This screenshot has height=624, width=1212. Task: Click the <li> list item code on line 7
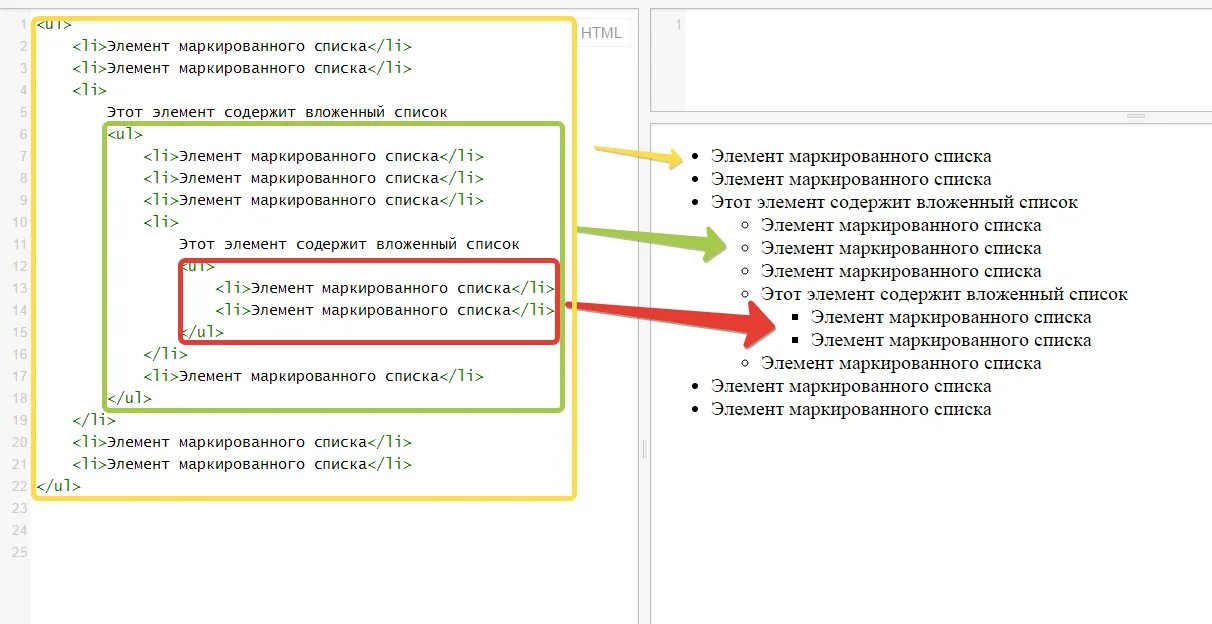pyautogui.click(x=313, y=156)
